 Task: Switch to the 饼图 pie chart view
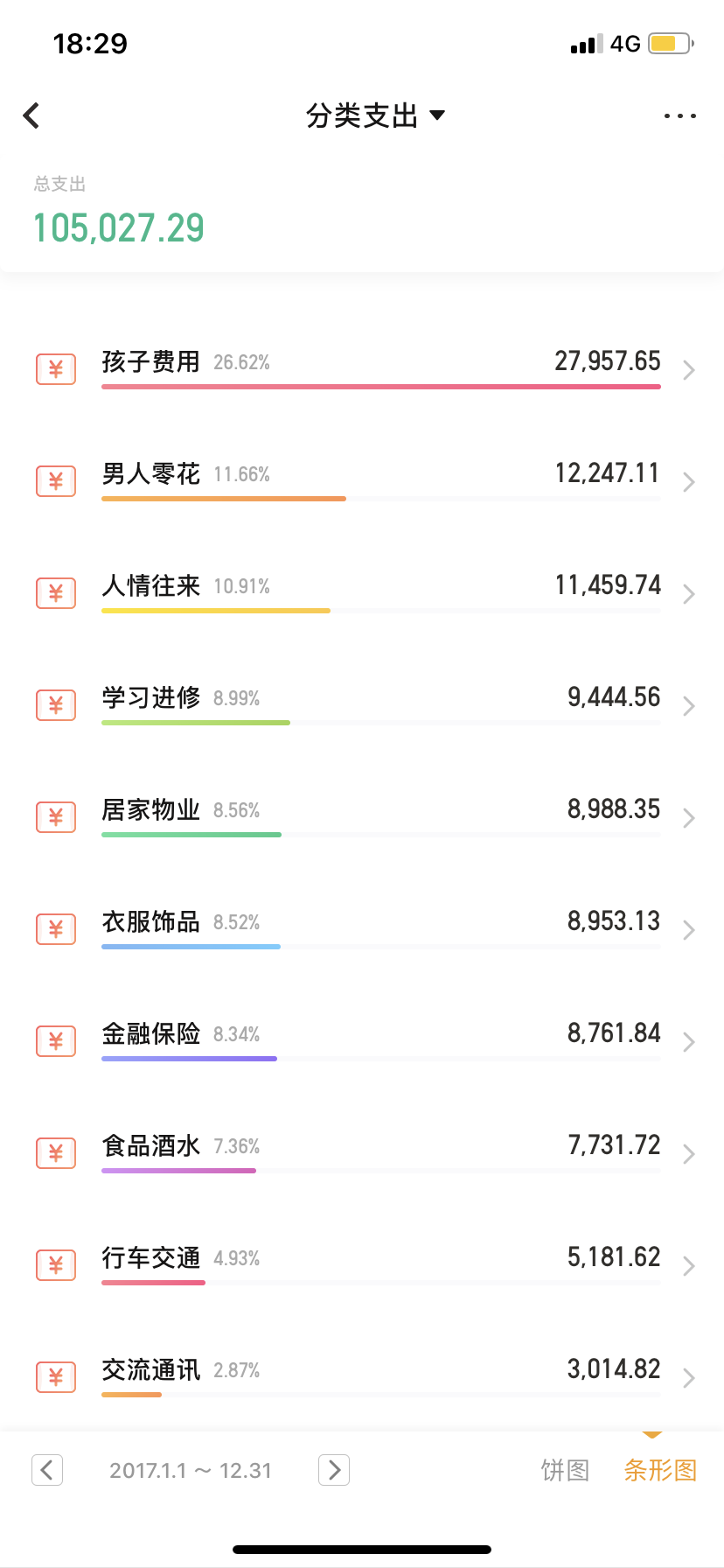click(x=565, y=1470)
